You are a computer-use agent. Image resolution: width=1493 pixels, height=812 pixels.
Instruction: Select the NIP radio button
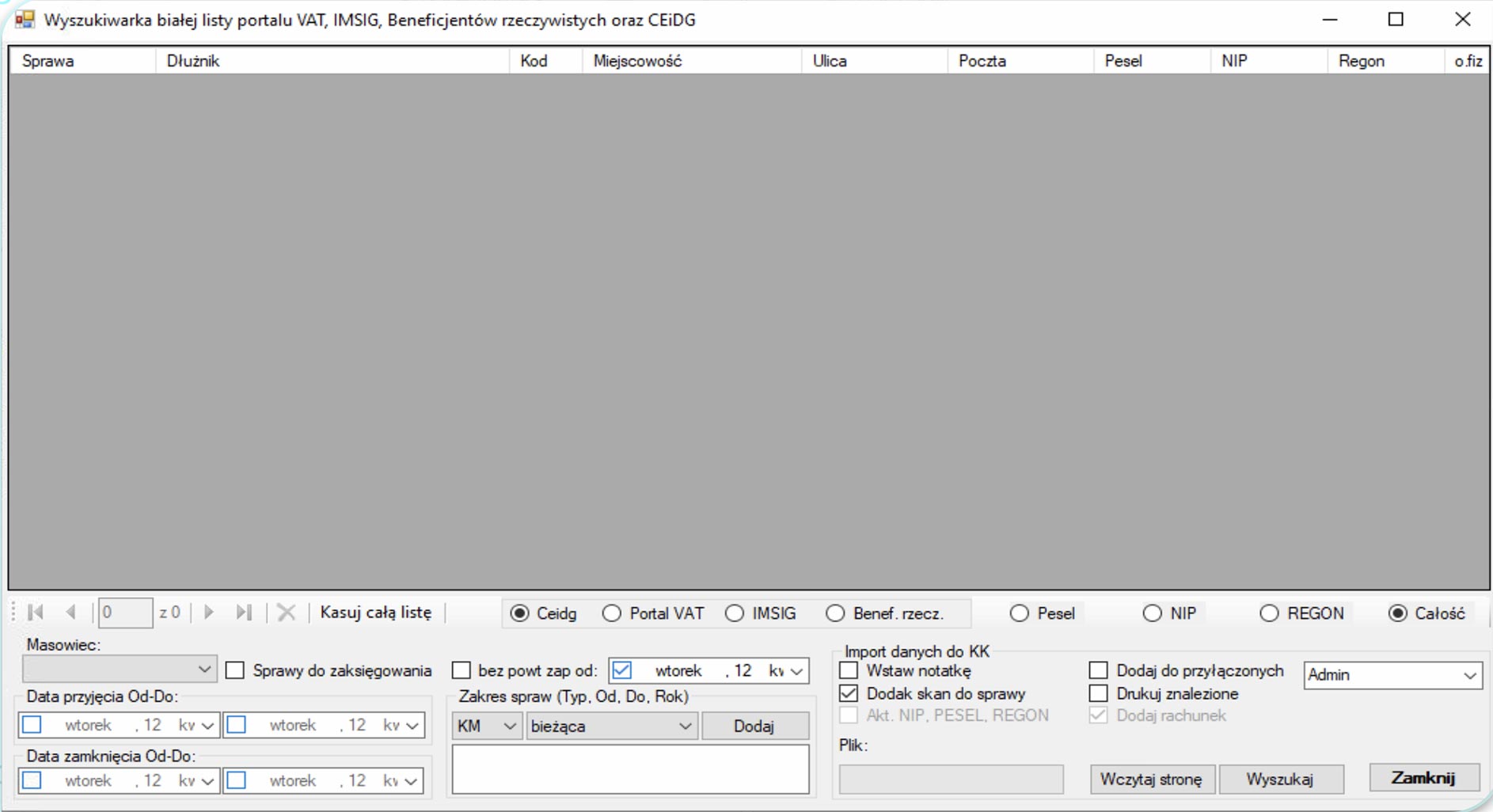(1153, 614)
